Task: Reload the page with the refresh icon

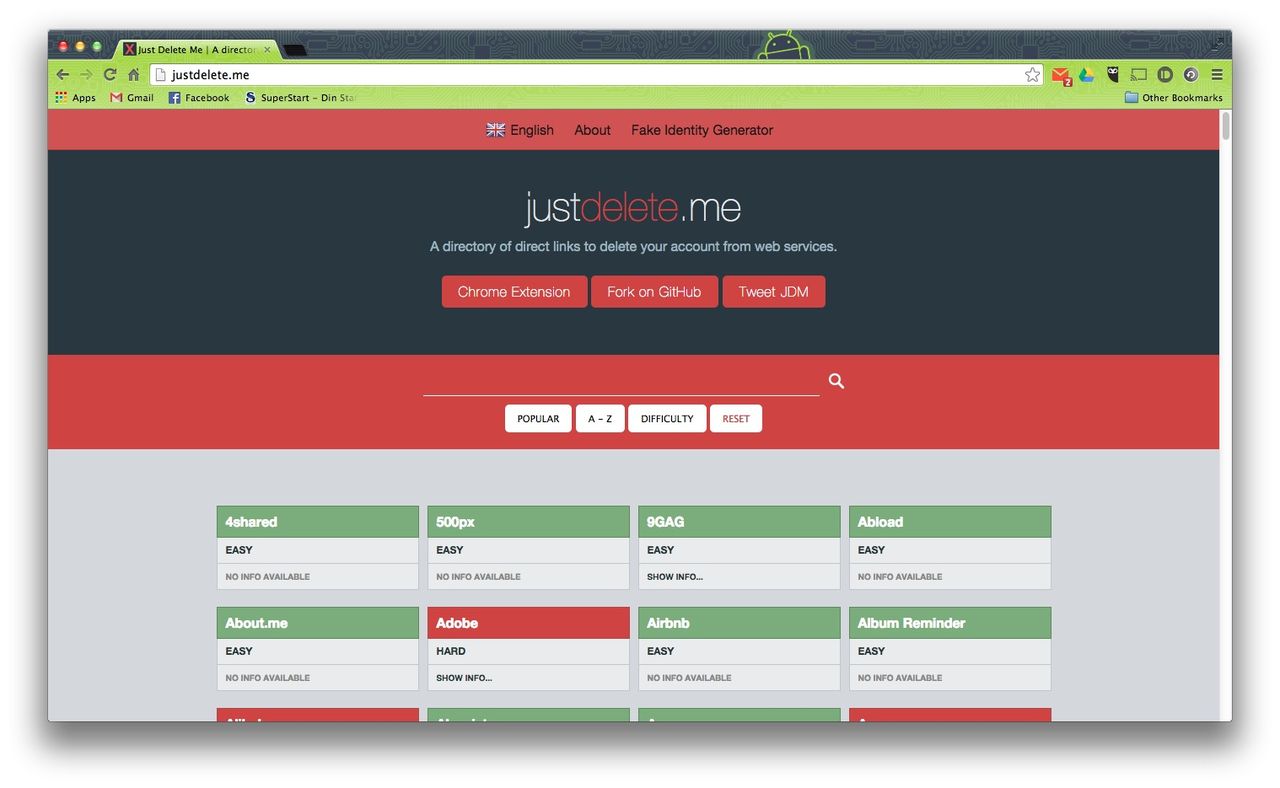Action: [110, 75]
